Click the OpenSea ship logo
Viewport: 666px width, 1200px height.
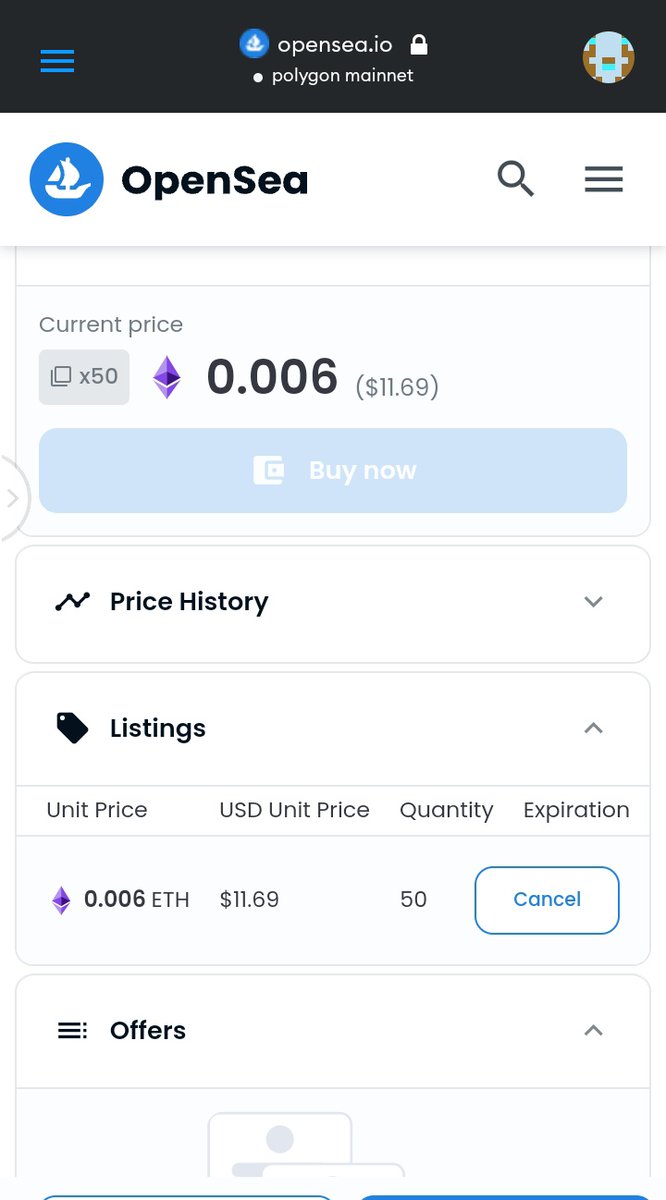pyautogui.click(x=67, y=179)
